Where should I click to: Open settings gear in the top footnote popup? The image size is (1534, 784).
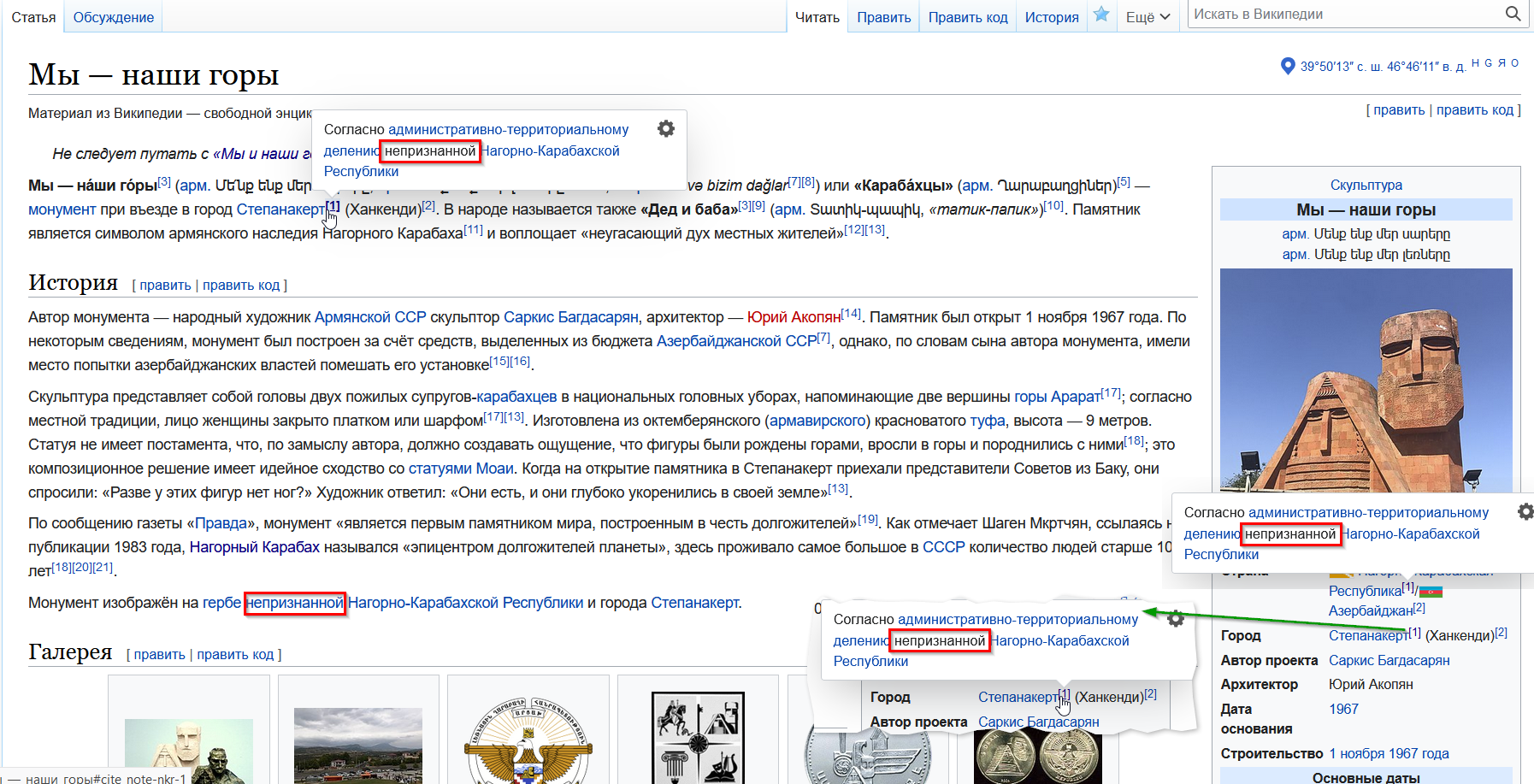[666, 128]
